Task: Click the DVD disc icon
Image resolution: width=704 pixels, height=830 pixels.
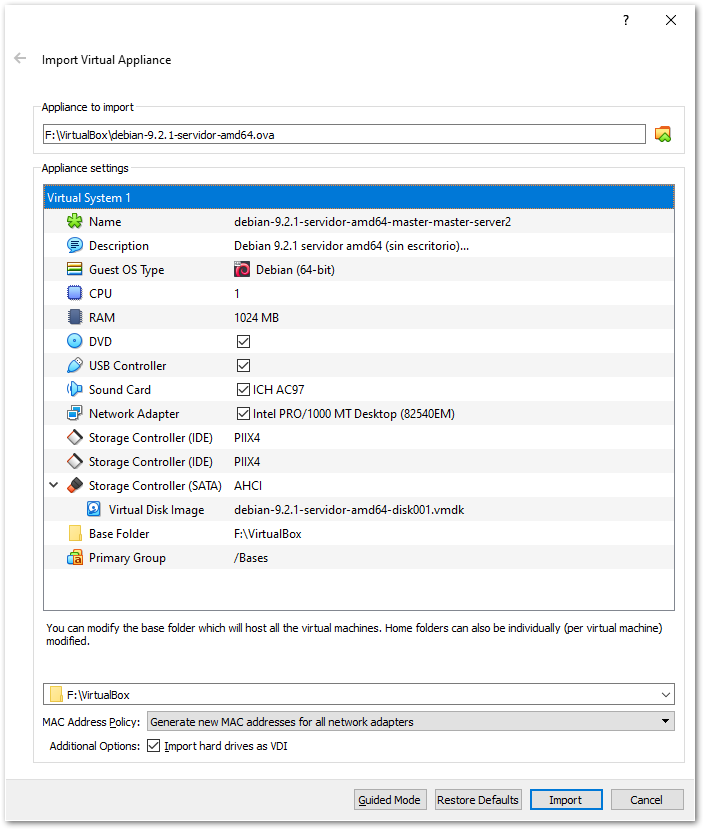Action: pyautogui.click(x=75, y=341)
